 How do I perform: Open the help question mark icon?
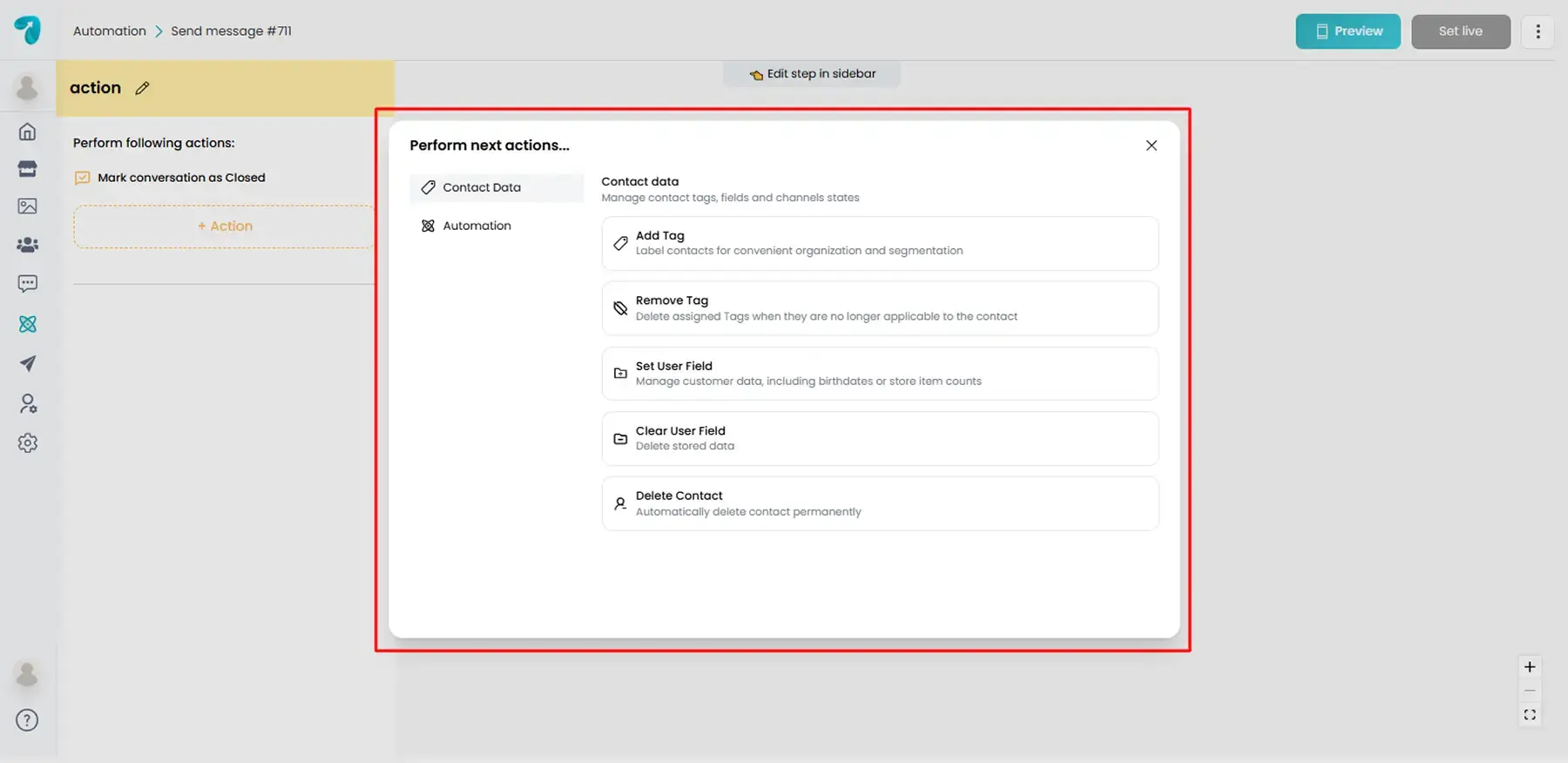27,720
